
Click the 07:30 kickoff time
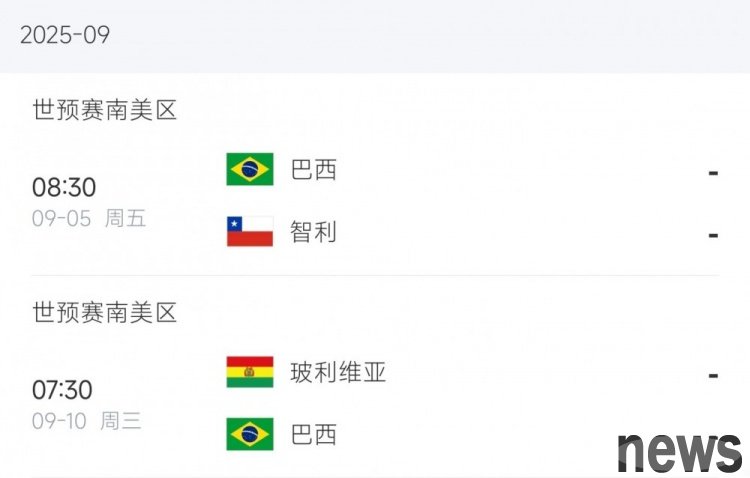click(62, 390)
